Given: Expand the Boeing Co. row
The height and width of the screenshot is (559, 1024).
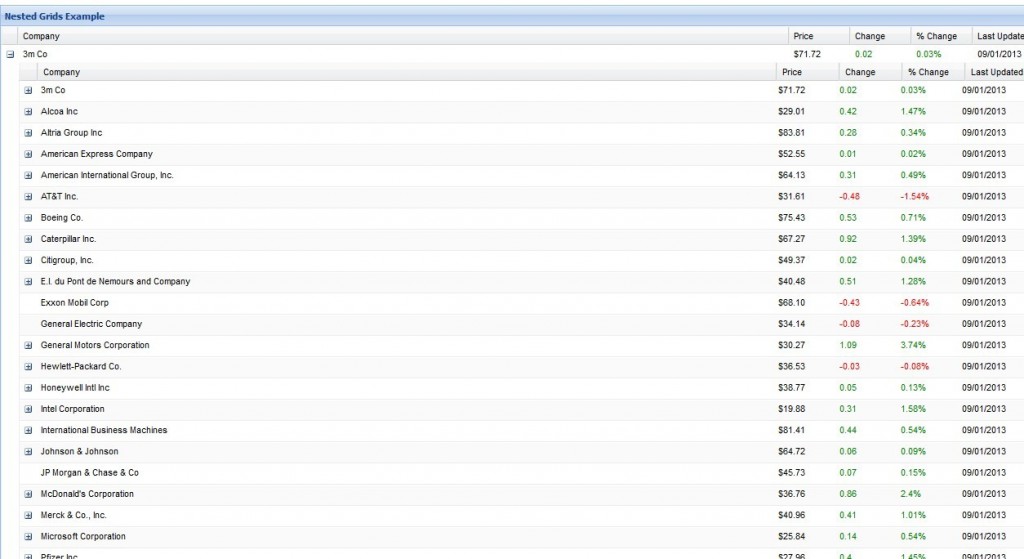Looking at the screenshot, I should pyautogui.click(x=28, y=218).
